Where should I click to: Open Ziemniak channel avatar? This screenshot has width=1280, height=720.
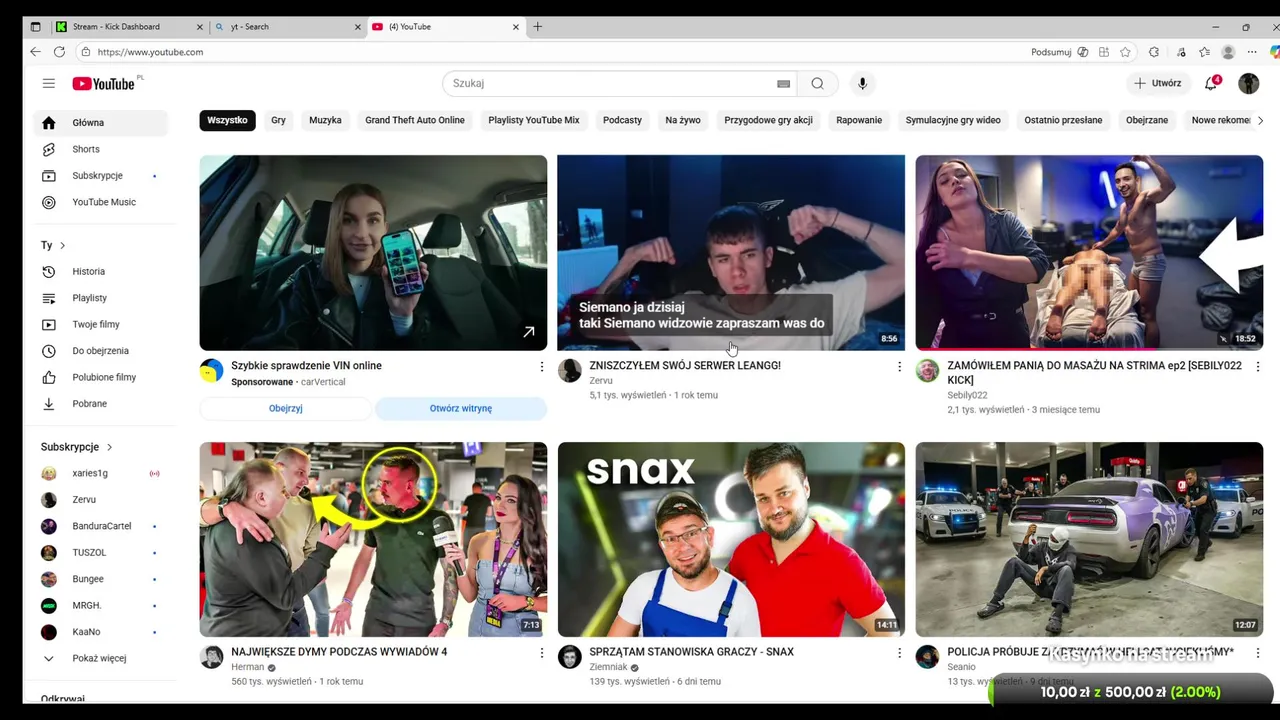point(570,657)
